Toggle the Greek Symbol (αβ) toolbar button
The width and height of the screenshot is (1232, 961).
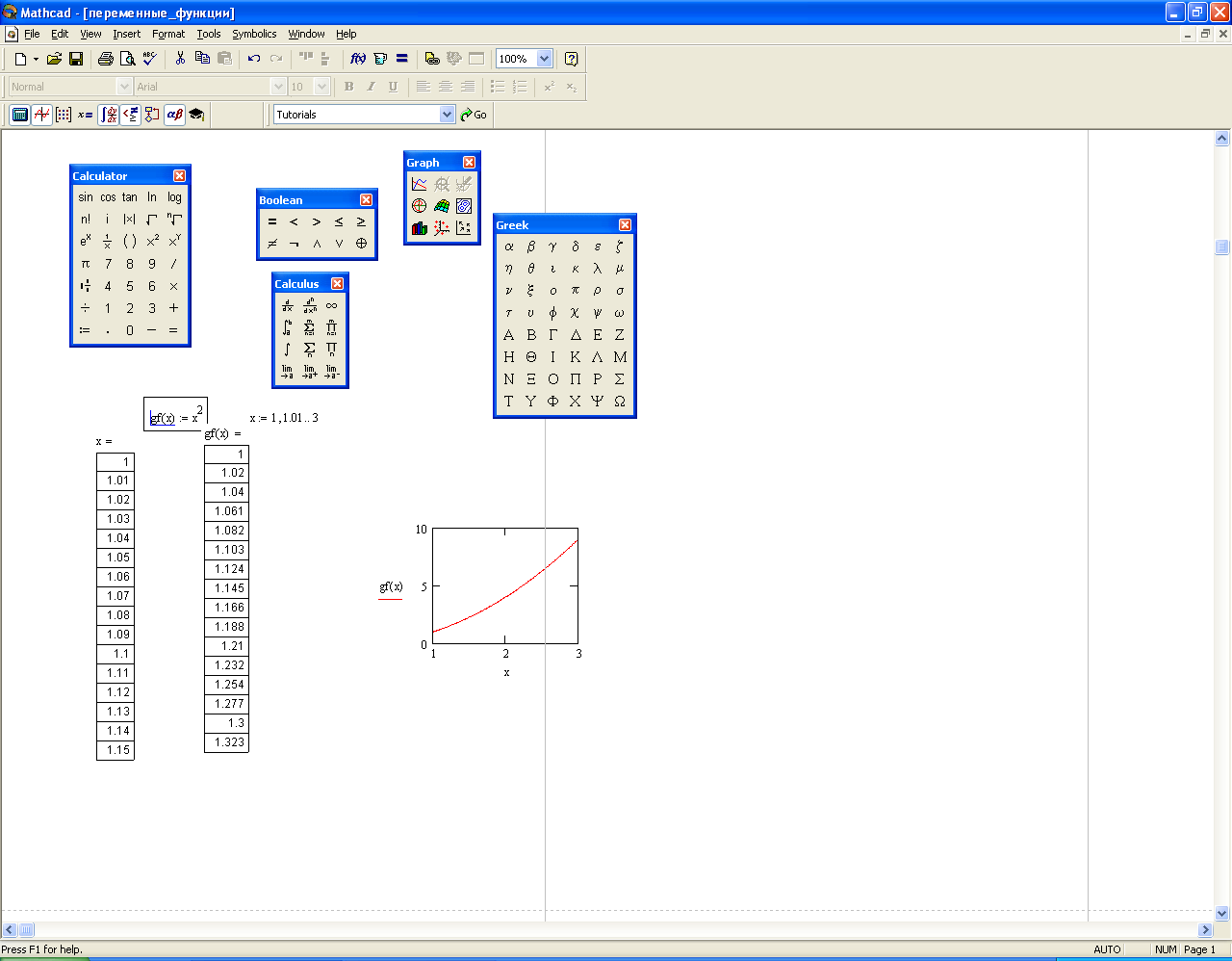coord(174,115)
